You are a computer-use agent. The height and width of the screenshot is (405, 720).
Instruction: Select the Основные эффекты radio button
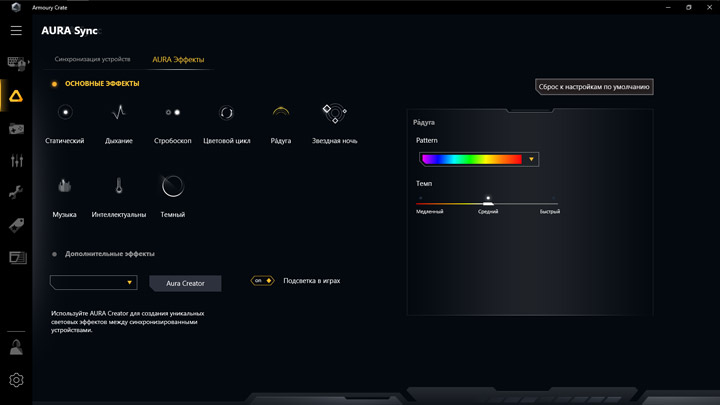(x=54, y=84)
